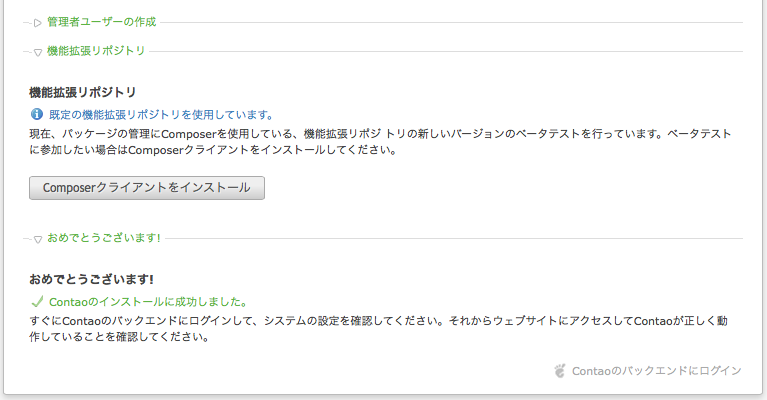Collapse the 機能拡張リポジトリ section triangle
The image size is (767, 400).
[x=38, y=52]
